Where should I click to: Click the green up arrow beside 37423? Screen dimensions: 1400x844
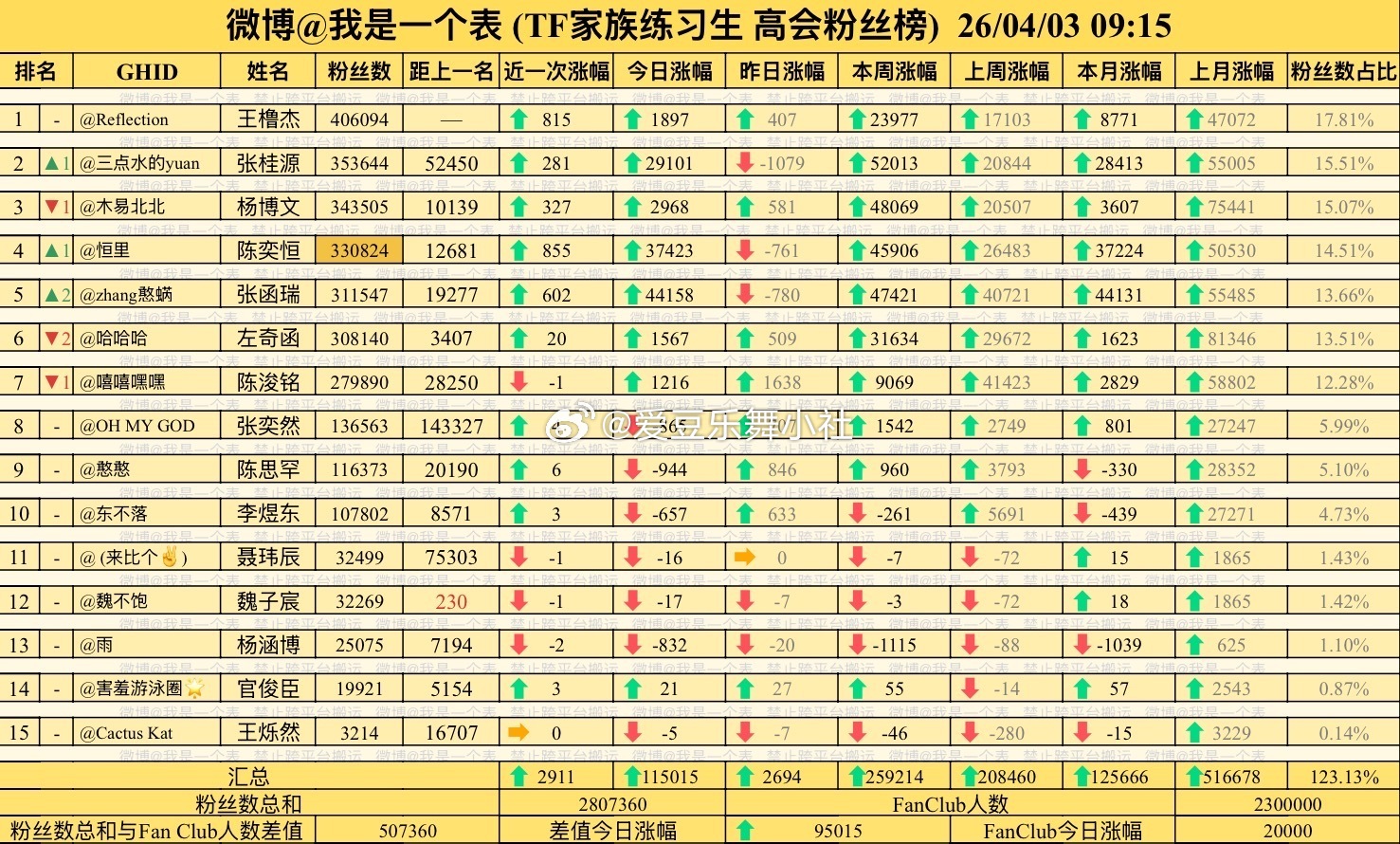pyautogui.click(x=633, y=250)
